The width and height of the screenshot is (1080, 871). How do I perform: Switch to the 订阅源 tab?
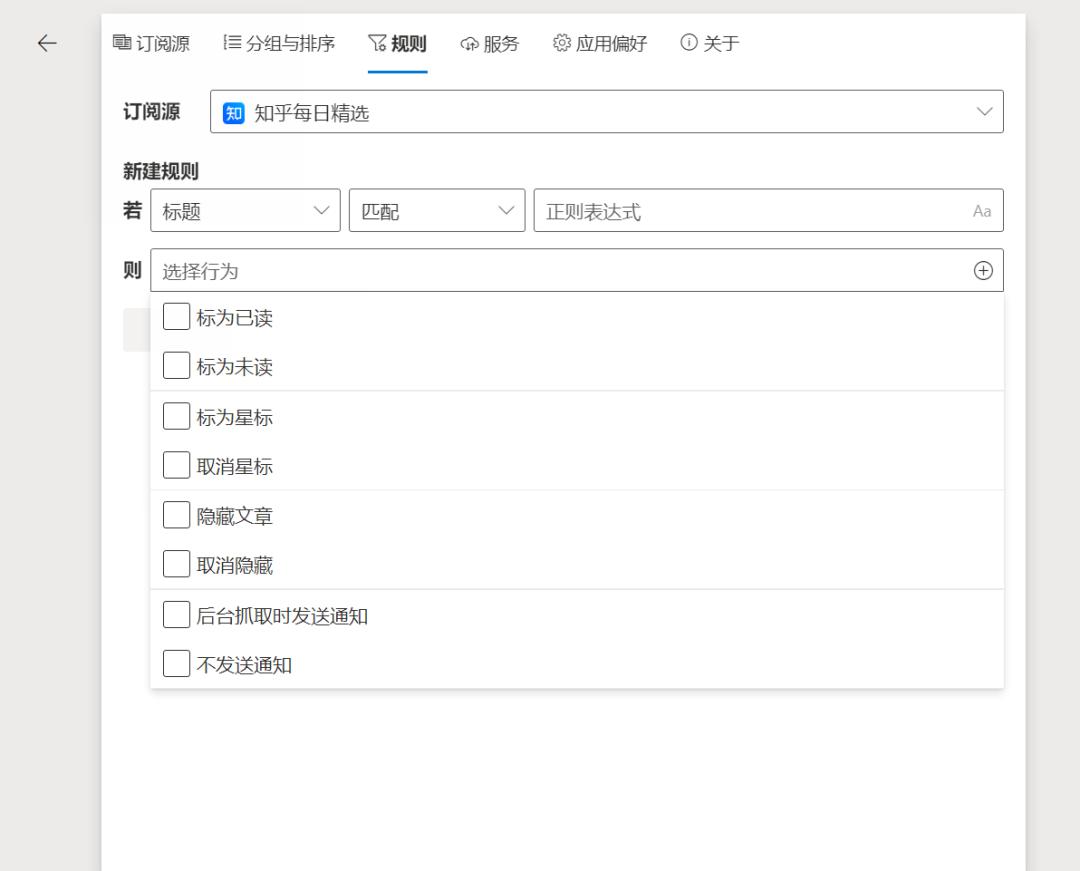151,43
